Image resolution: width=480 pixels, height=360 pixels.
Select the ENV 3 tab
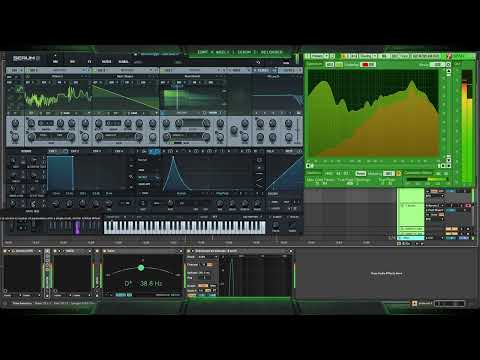(x=97, y=151)
